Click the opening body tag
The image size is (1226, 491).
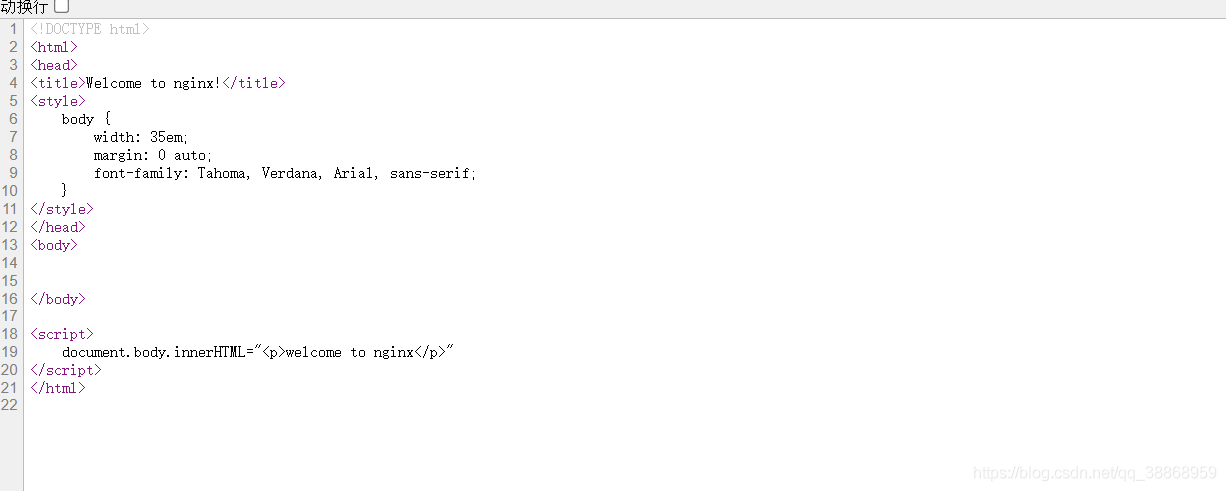[x=54, y=245]
